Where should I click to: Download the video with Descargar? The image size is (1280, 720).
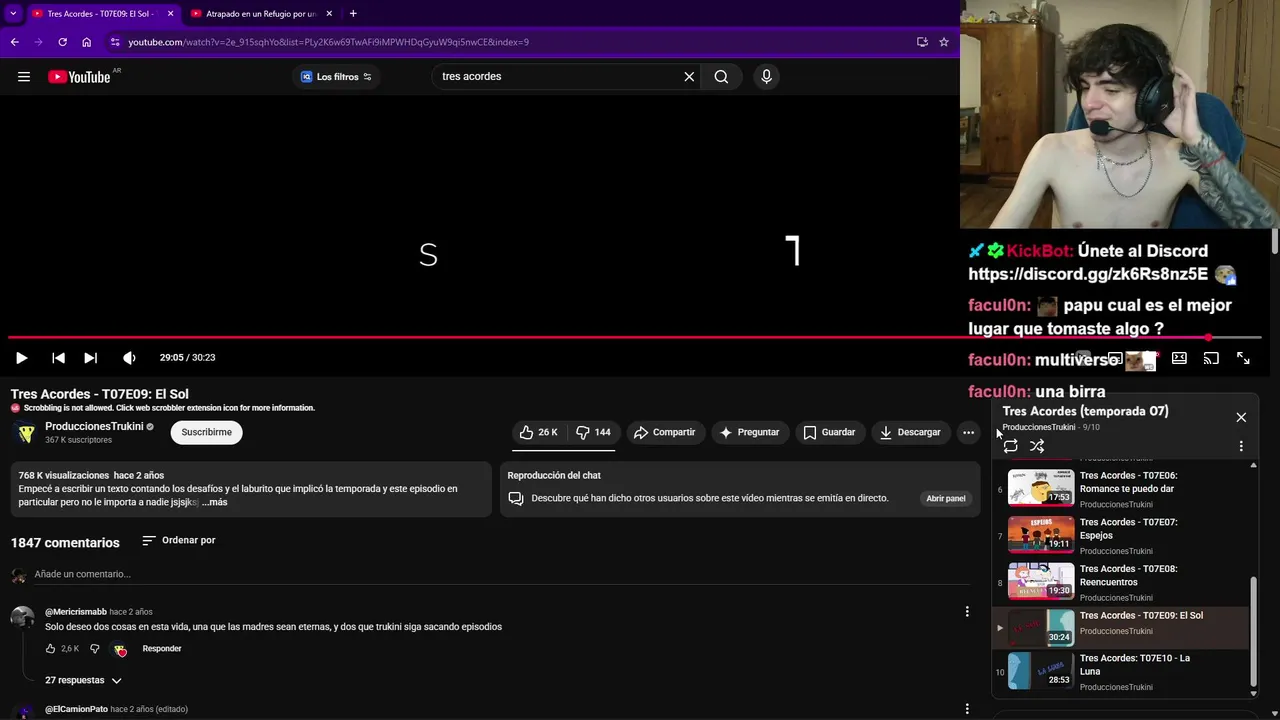click(x=910, y=432)
